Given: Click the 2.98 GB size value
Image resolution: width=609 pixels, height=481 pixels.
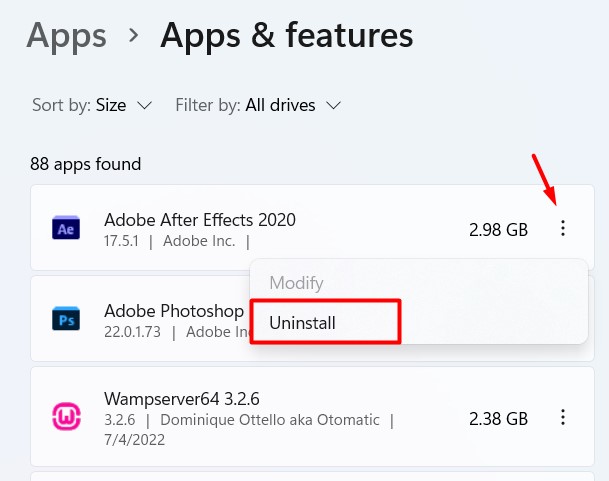Looking at the screenshot, I should (498, 230).
